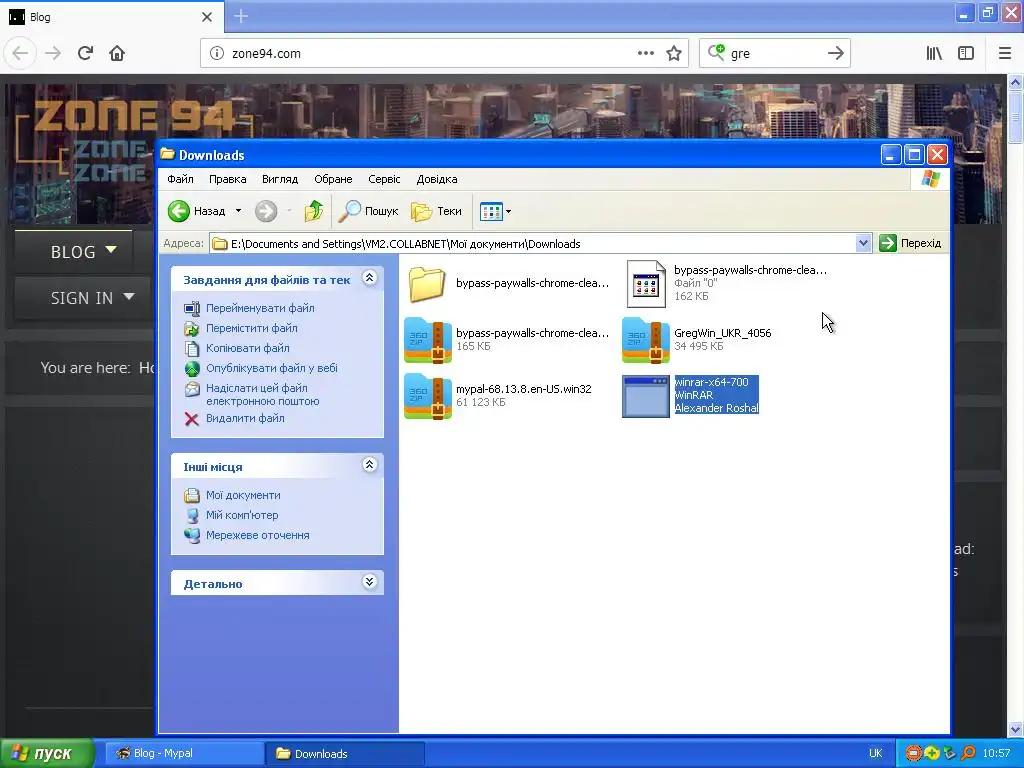The image size is (1024, 768).
Task: Click the search go arrow
Action: pyautogui.click(x=836, y=54)
